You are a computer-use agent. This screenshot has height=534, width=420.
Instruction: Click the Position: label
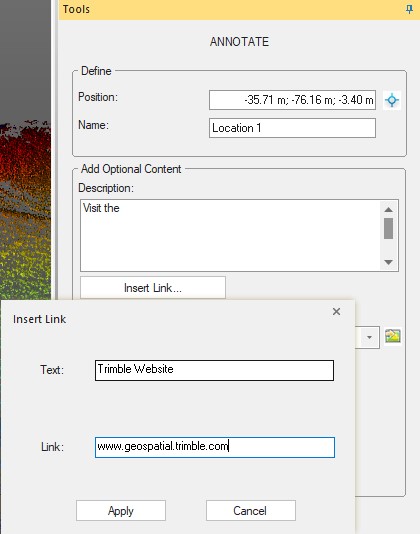pos(98,97)
